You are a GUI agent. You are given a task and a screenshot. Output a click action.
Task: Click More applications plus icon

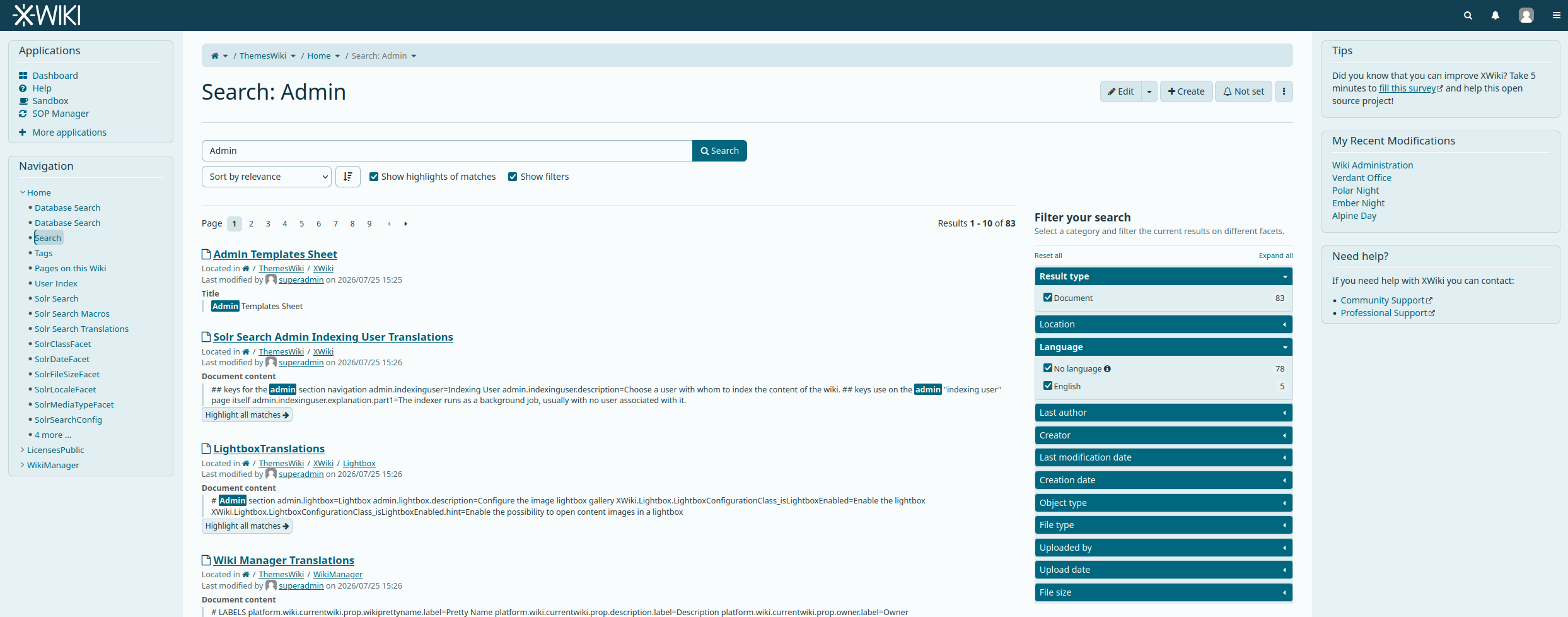pos(23,132)
